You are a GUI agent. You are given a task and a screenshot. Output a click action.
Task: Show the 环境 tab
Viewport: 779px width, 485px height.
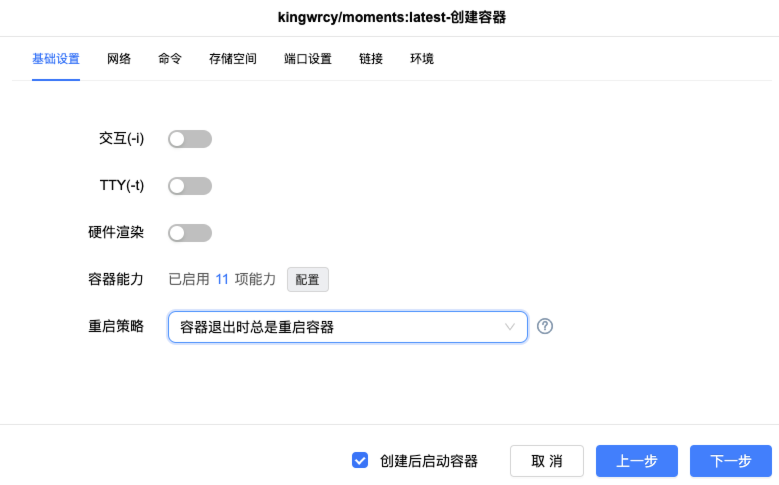coord(422,59)
